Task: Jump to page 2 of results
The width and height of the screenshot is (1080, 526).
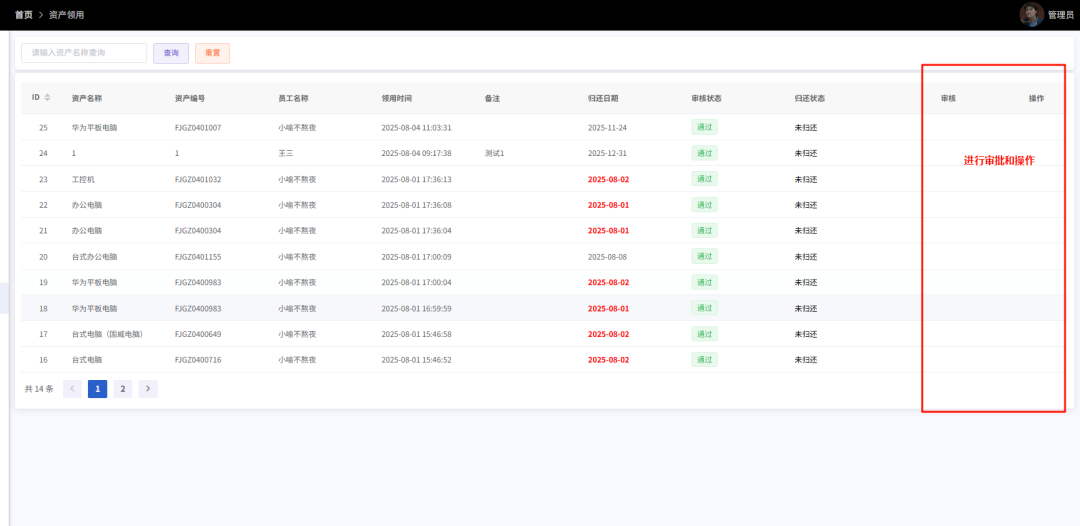Action: click(x=123, y=389)
